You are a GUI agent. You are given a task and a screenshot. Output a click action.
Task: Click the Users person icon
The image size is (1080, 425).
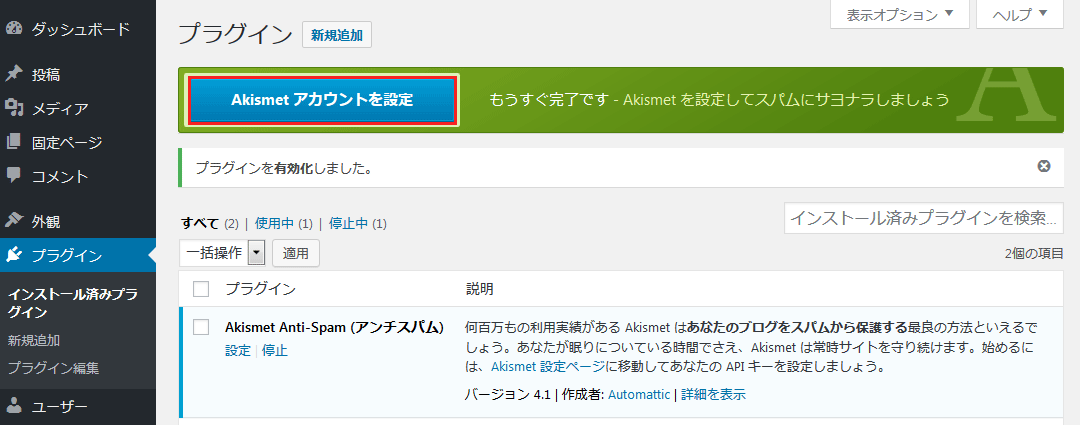(14, 406)
